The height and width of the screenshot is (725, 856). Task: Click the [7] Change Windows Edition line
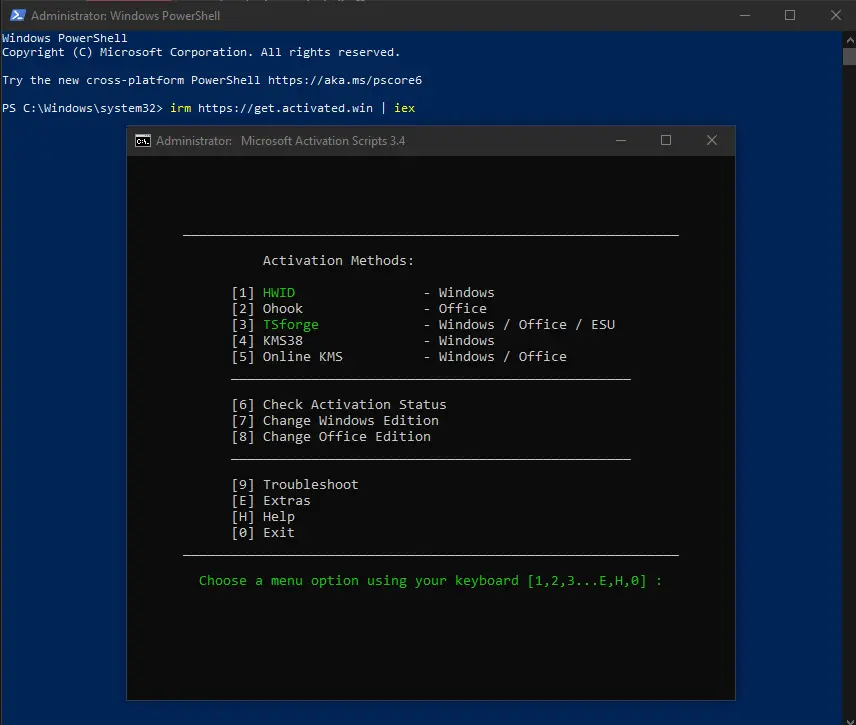335,420
